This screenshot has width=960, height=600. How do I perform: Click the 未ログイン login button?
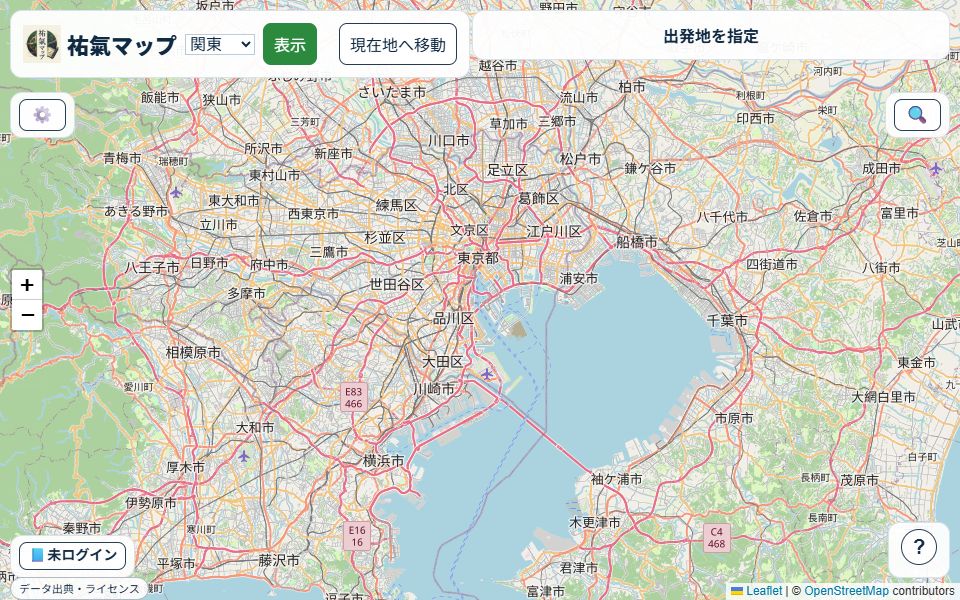(73, 555)
